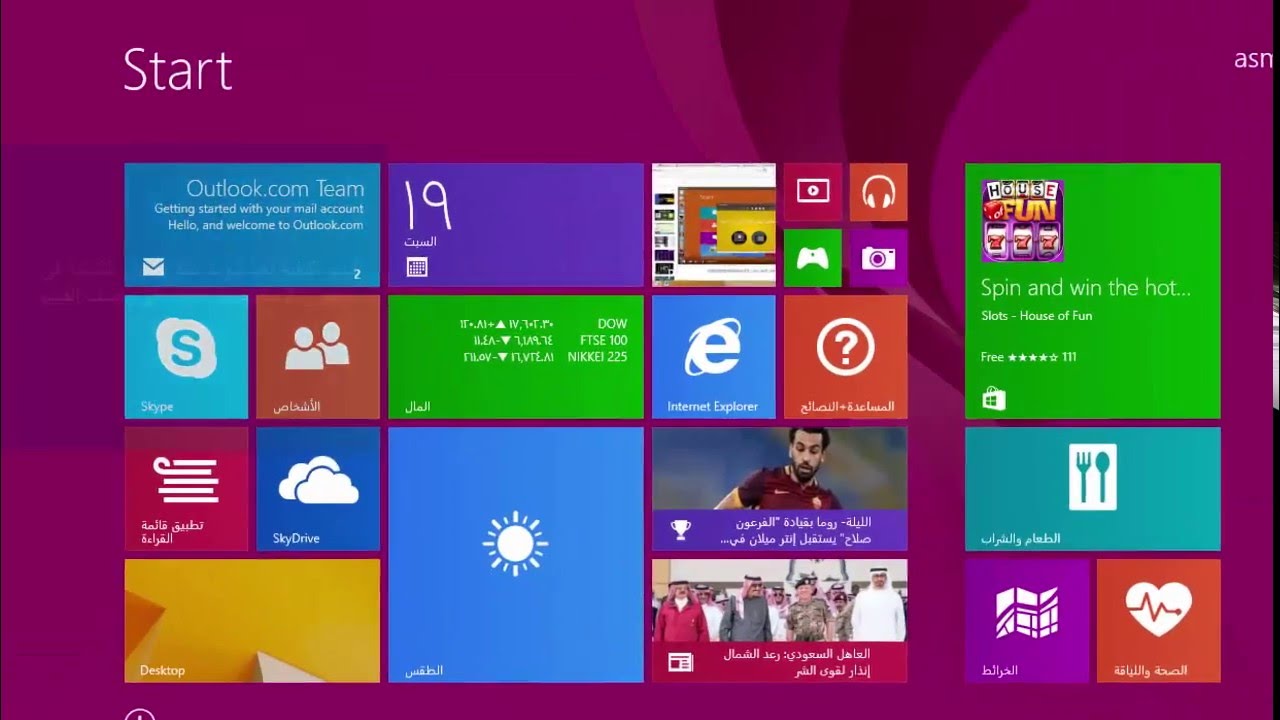
Task: Click the trophy icon on Sports tile
Action: 681,529
